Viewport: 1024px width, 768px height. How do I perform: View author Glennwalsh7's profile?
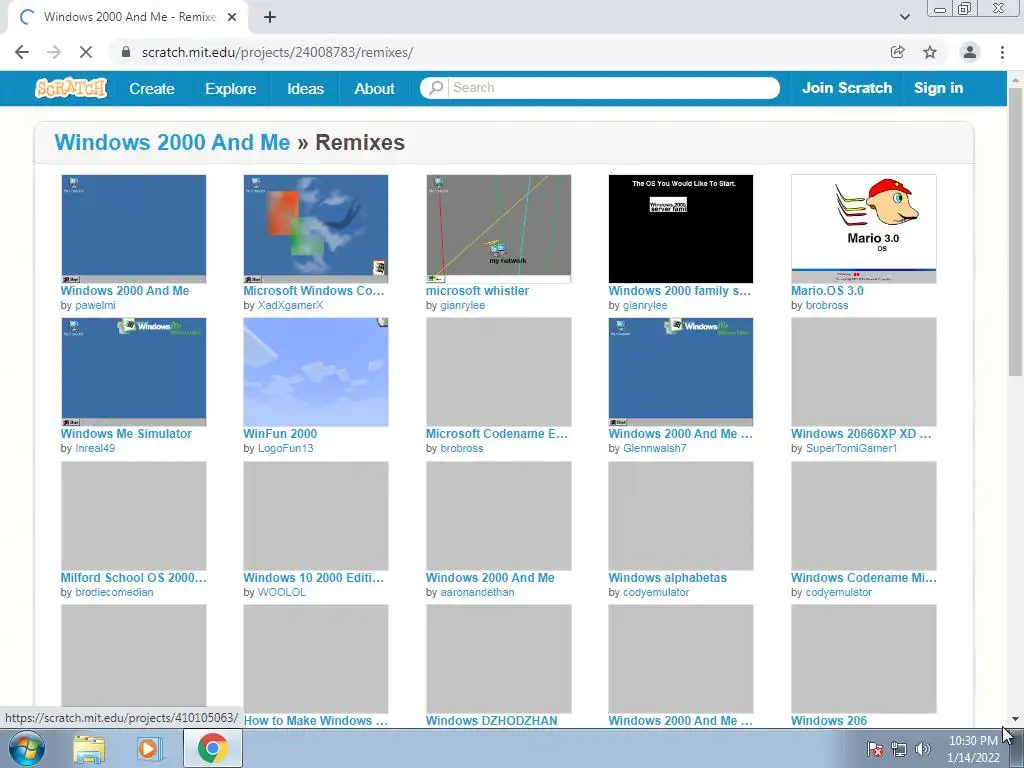(654, 448)
